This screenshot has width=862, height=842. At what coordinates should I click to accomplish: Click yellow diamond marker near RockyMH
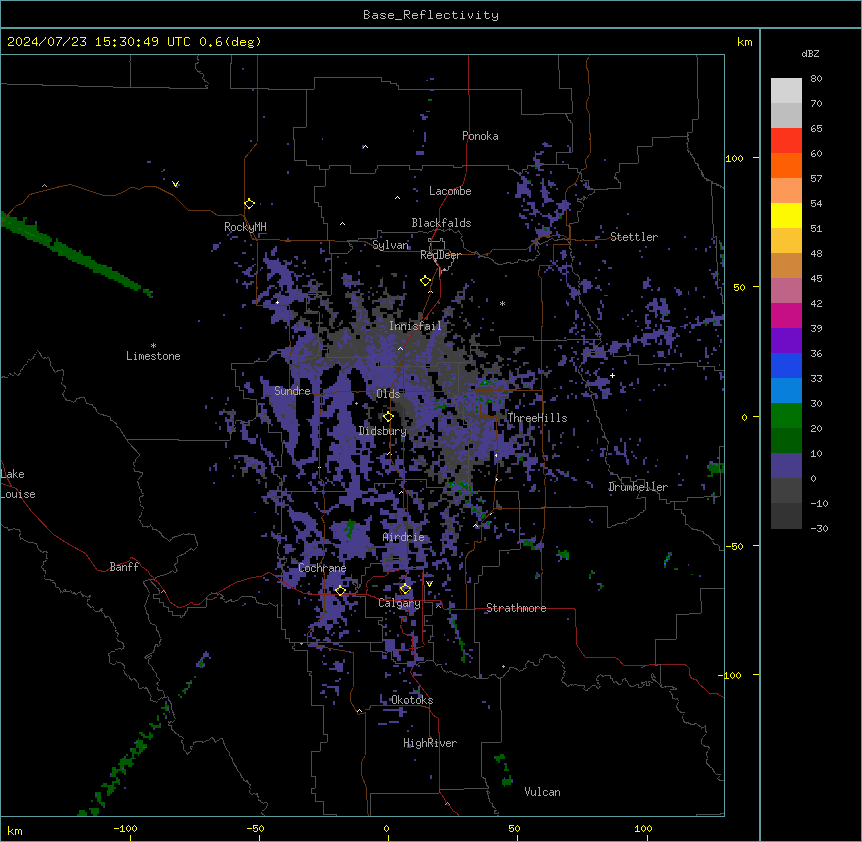point(249,204)
